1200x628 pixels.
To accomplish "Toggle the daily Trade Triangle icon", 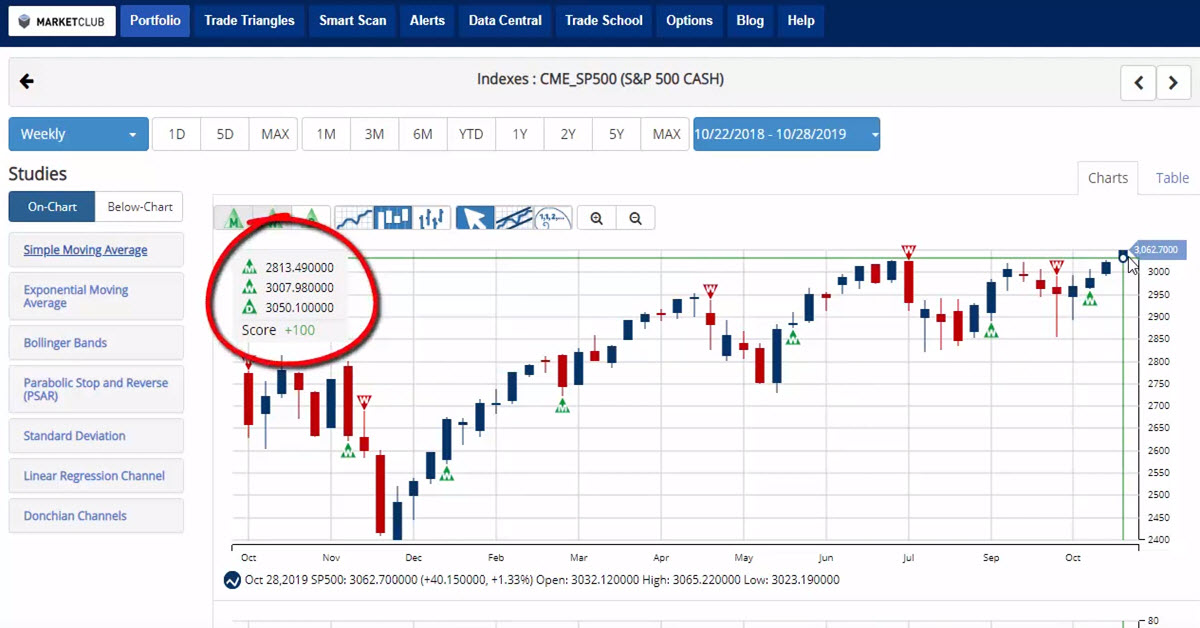I will coord(312,217).
